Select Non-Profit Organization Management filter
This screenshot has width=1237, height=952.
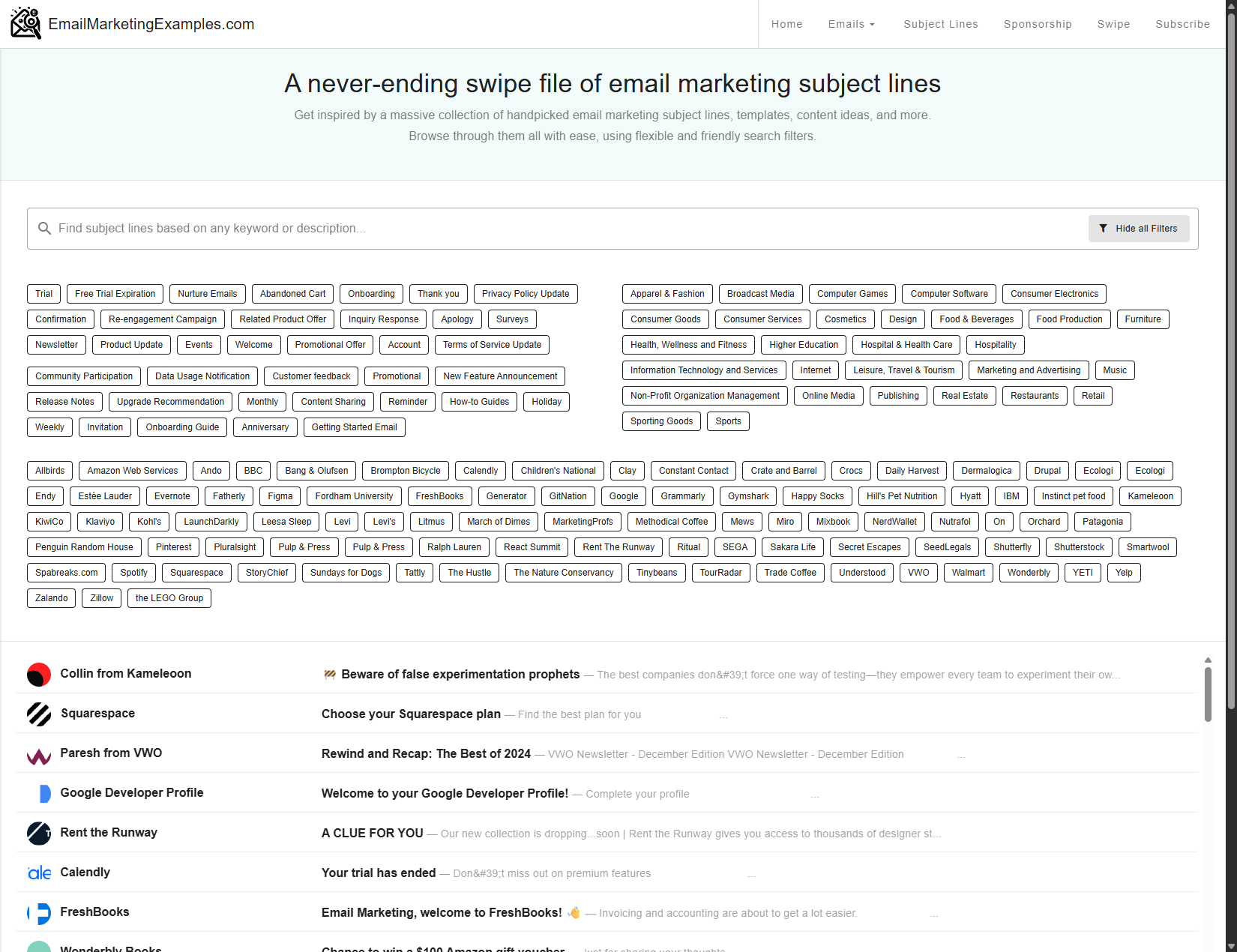(705, 396)
